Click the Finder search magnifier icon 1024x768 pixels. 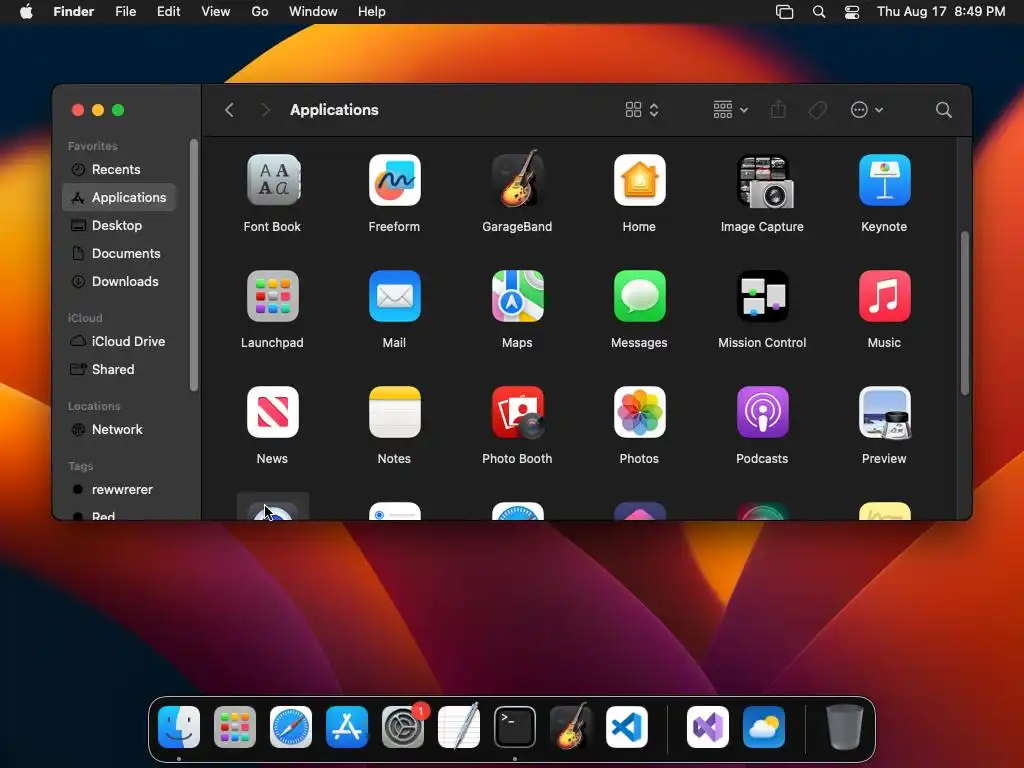[943, 110]
